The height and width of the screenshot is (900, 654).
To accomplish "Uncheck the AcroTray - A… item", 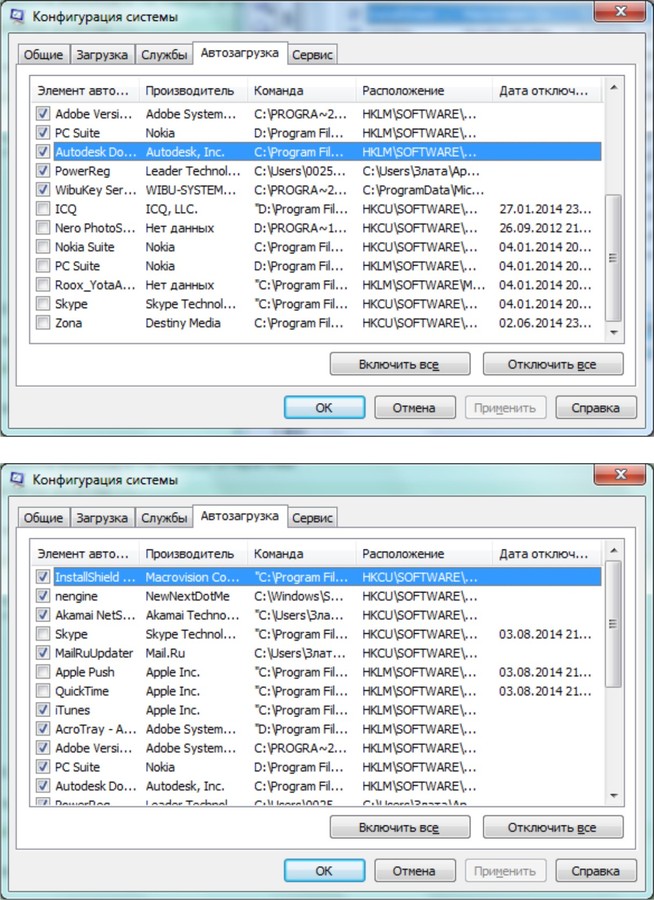I will pos(43,728).
